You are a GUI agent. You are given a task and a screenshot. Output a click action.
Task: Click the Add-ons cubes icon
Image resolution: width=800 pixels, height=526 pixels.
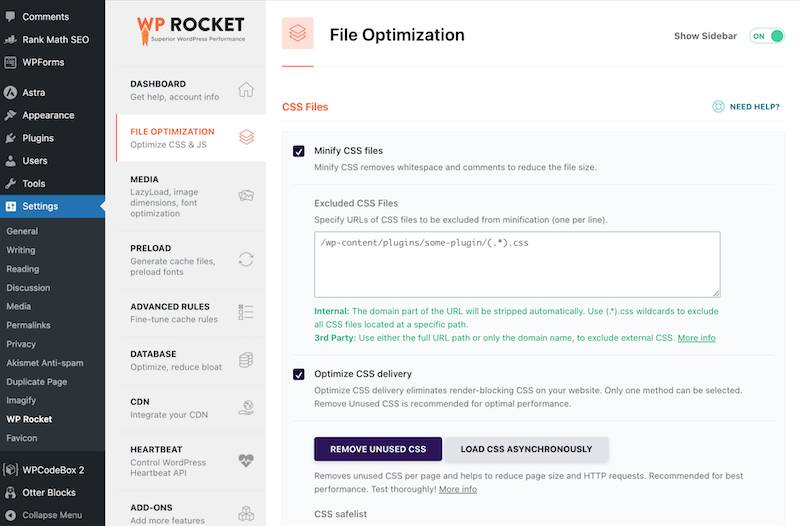[246, 513]
